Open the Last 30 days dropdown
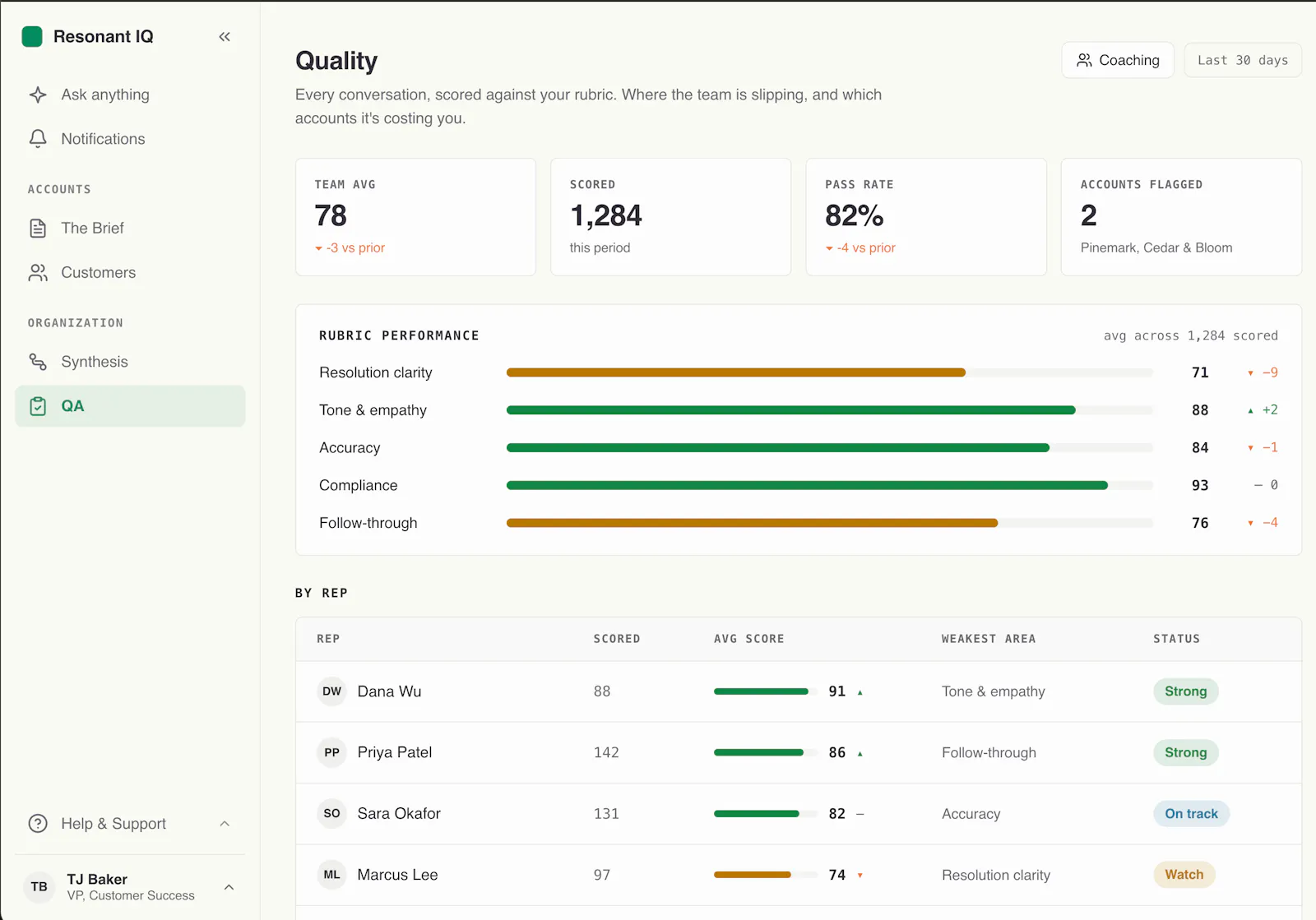Viewport: 1316px width, 920px height. coord(1243,60)
